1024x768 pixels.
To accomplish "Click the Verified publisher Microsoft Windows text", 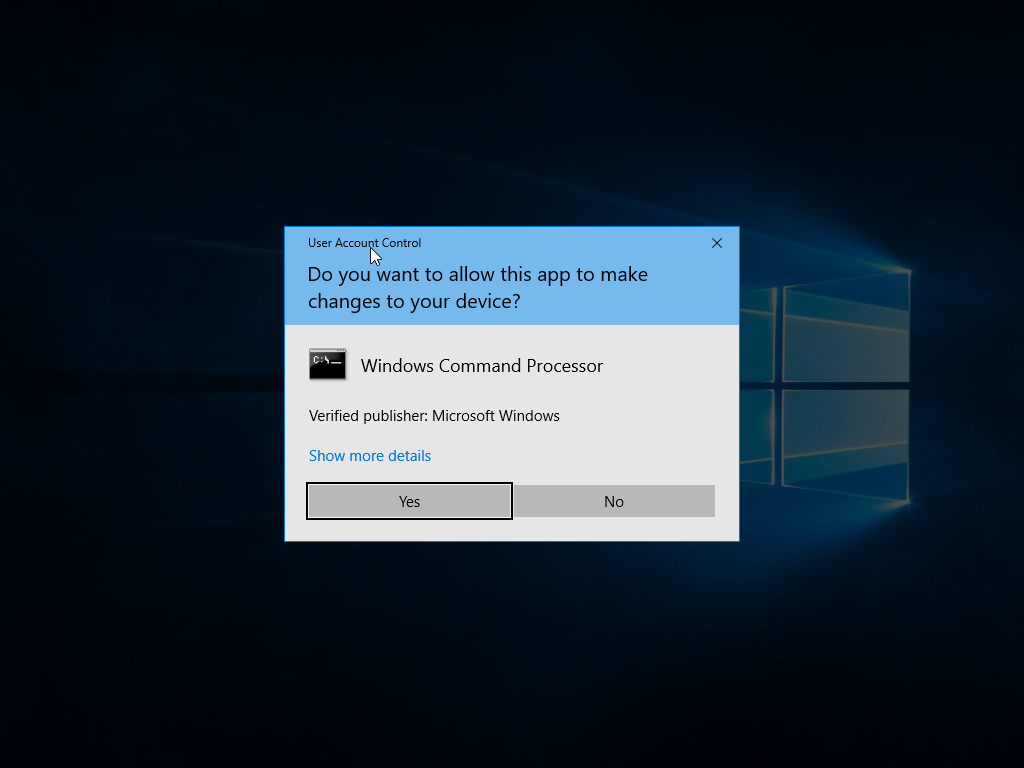I will pos(434,415).
